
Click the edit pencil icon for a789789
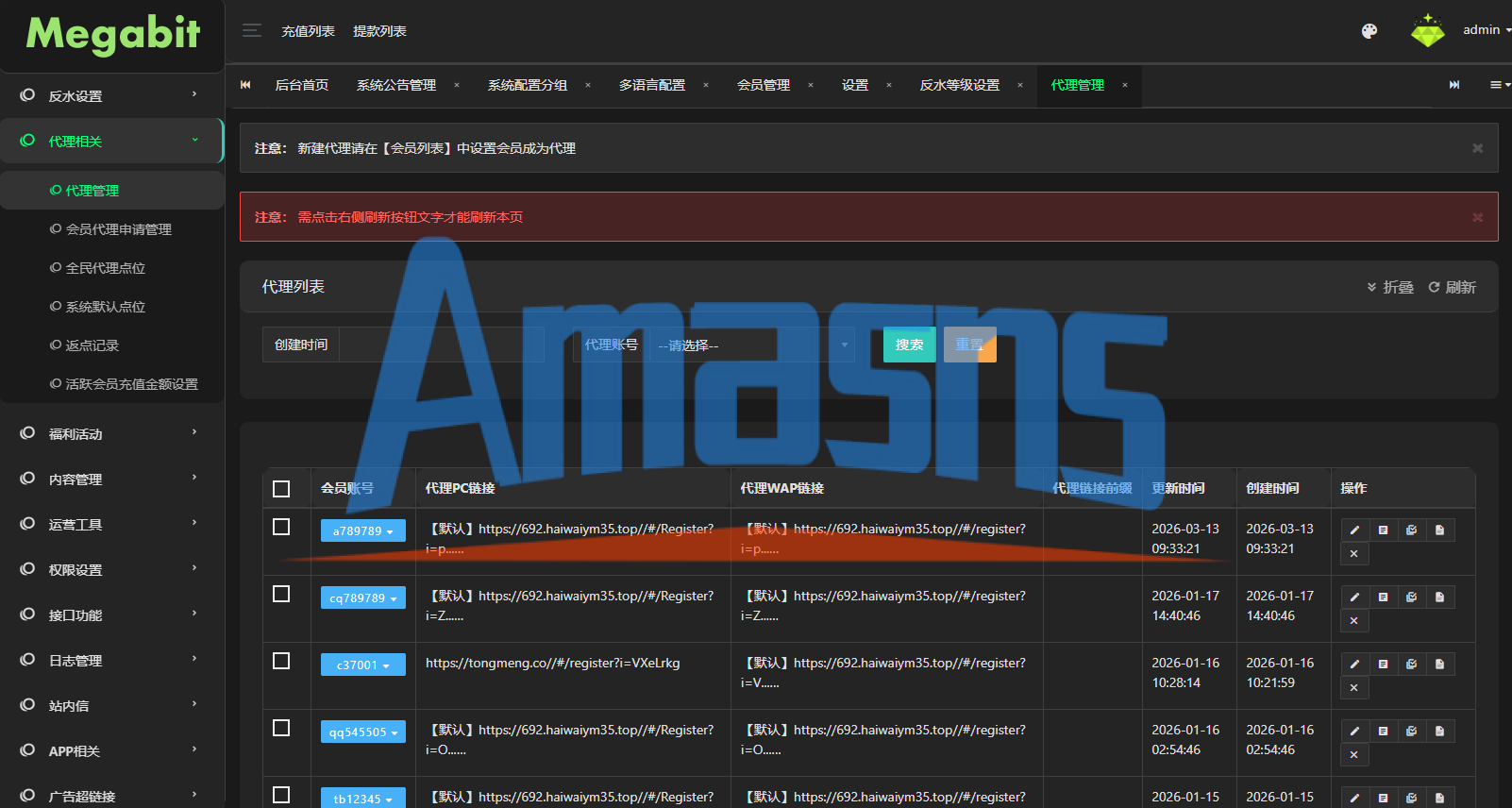click(1354, 530)
